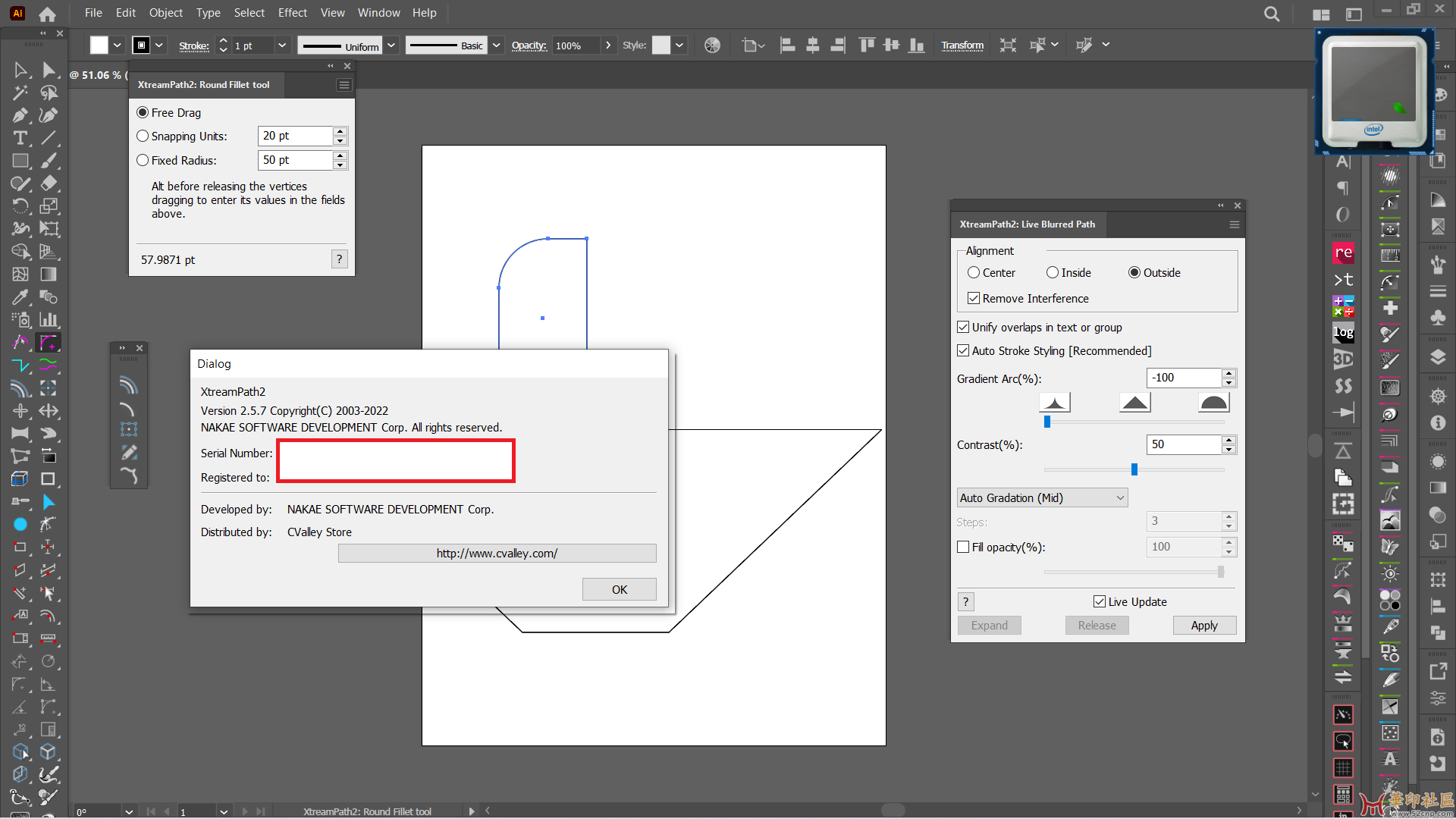
Task: Select the Selection tool arrow
Action: click(20, 70)
